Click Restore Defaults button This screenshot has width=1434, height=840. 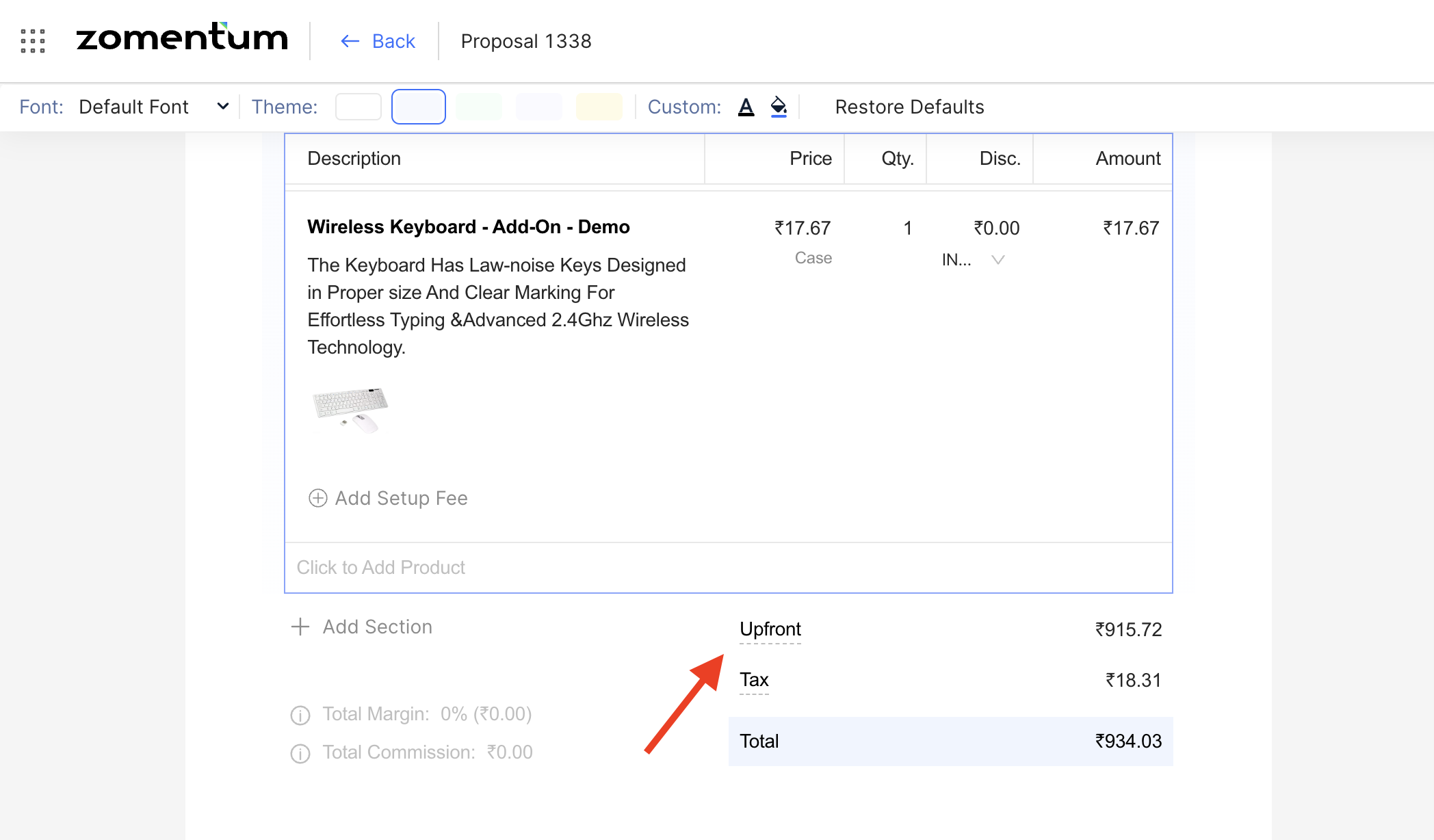(909, 107)
